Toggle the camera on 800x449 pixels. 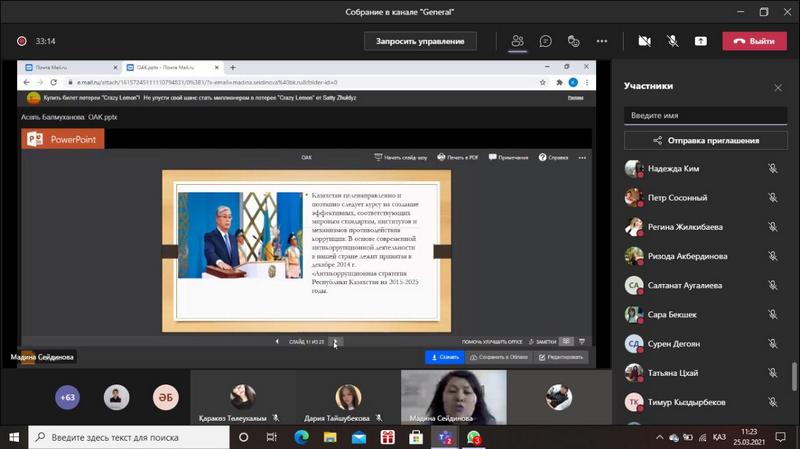(x=644, y=41)
